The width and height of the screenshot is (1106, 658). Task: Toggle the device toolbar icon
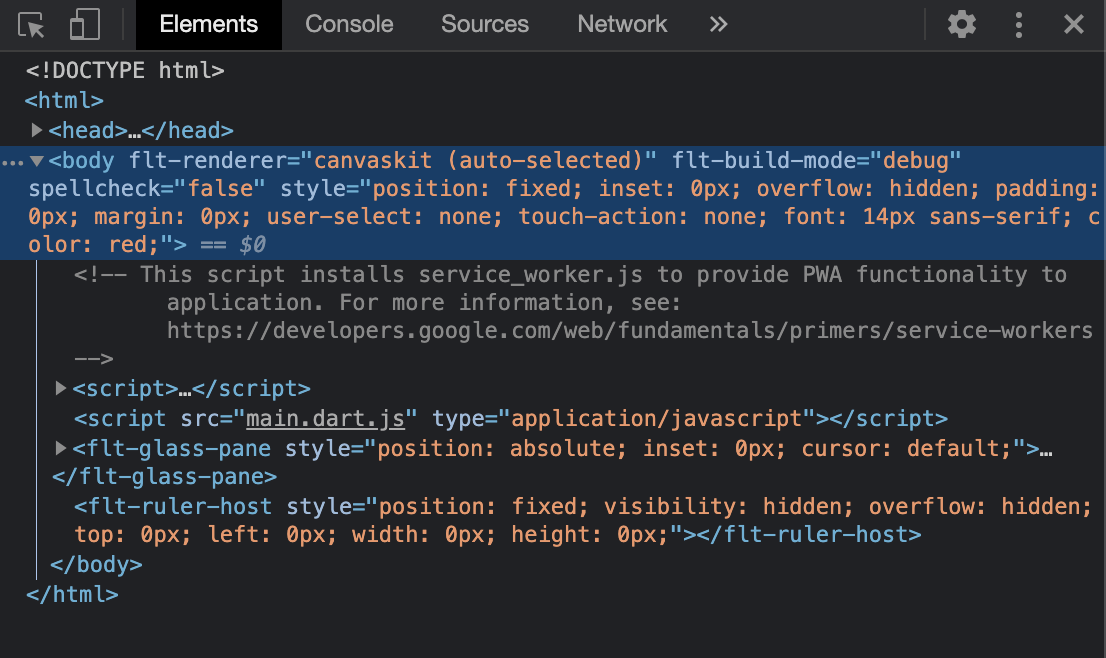(x=85, y=25)
